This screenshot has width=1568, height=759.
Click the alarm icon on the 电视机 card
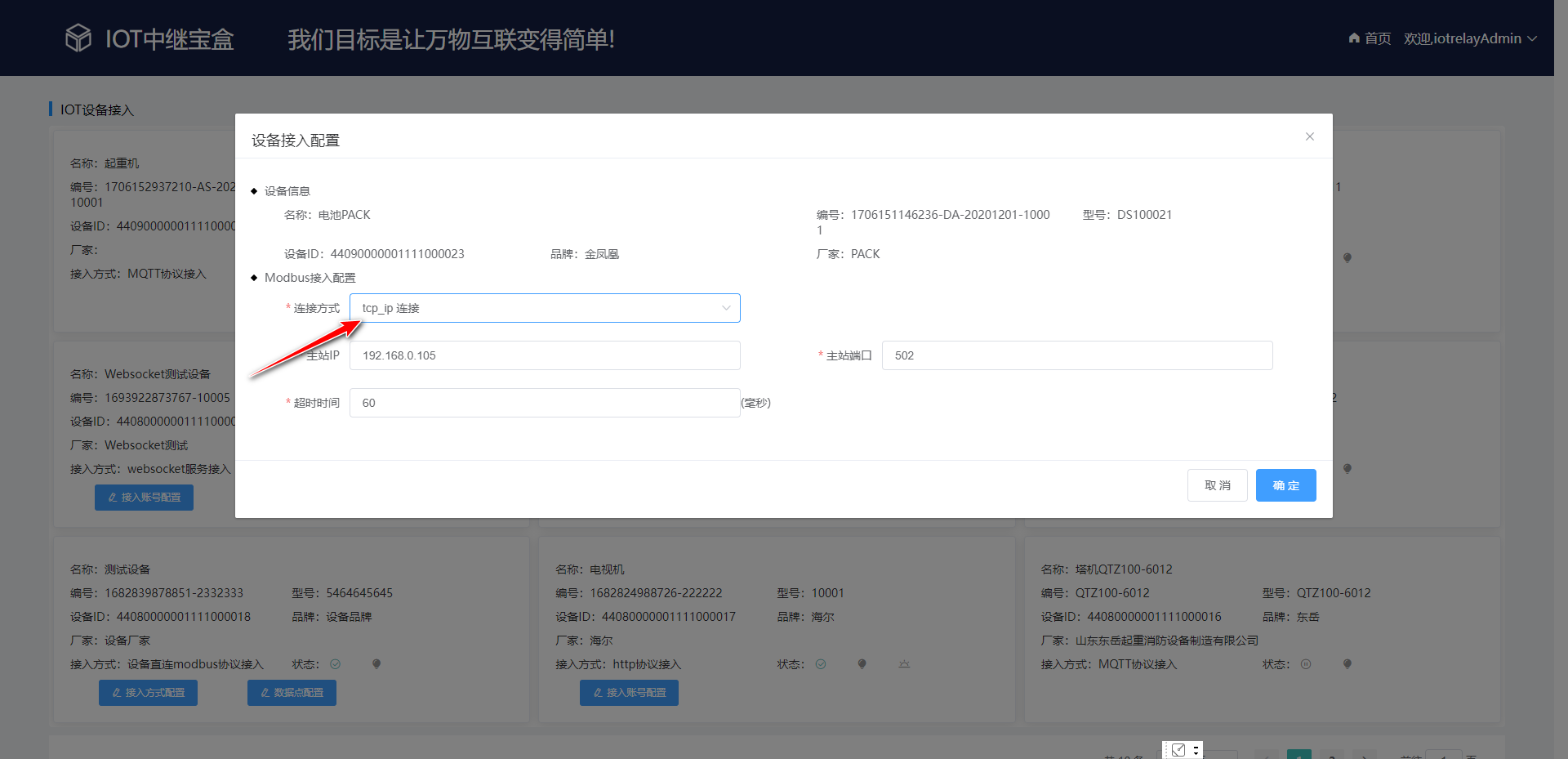point(903,664)
